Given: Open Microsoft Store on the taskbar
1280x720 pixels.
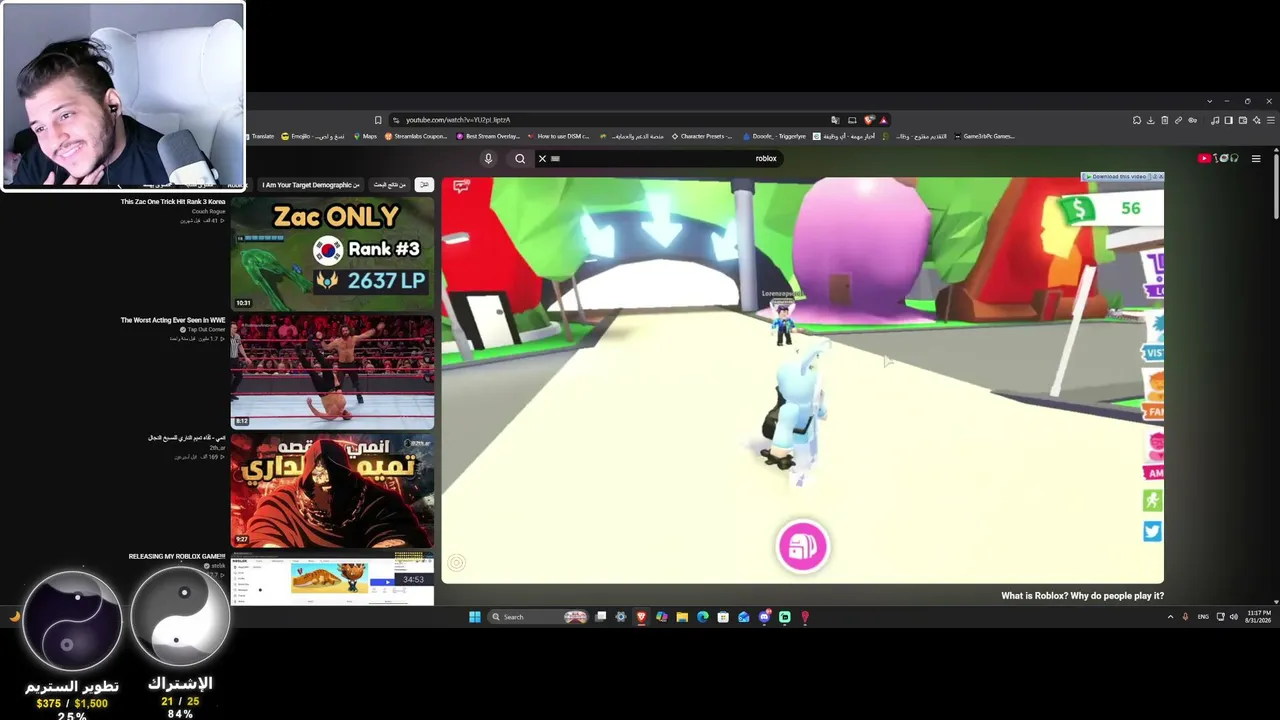Looking at the screenshot, I should [723, 617].
